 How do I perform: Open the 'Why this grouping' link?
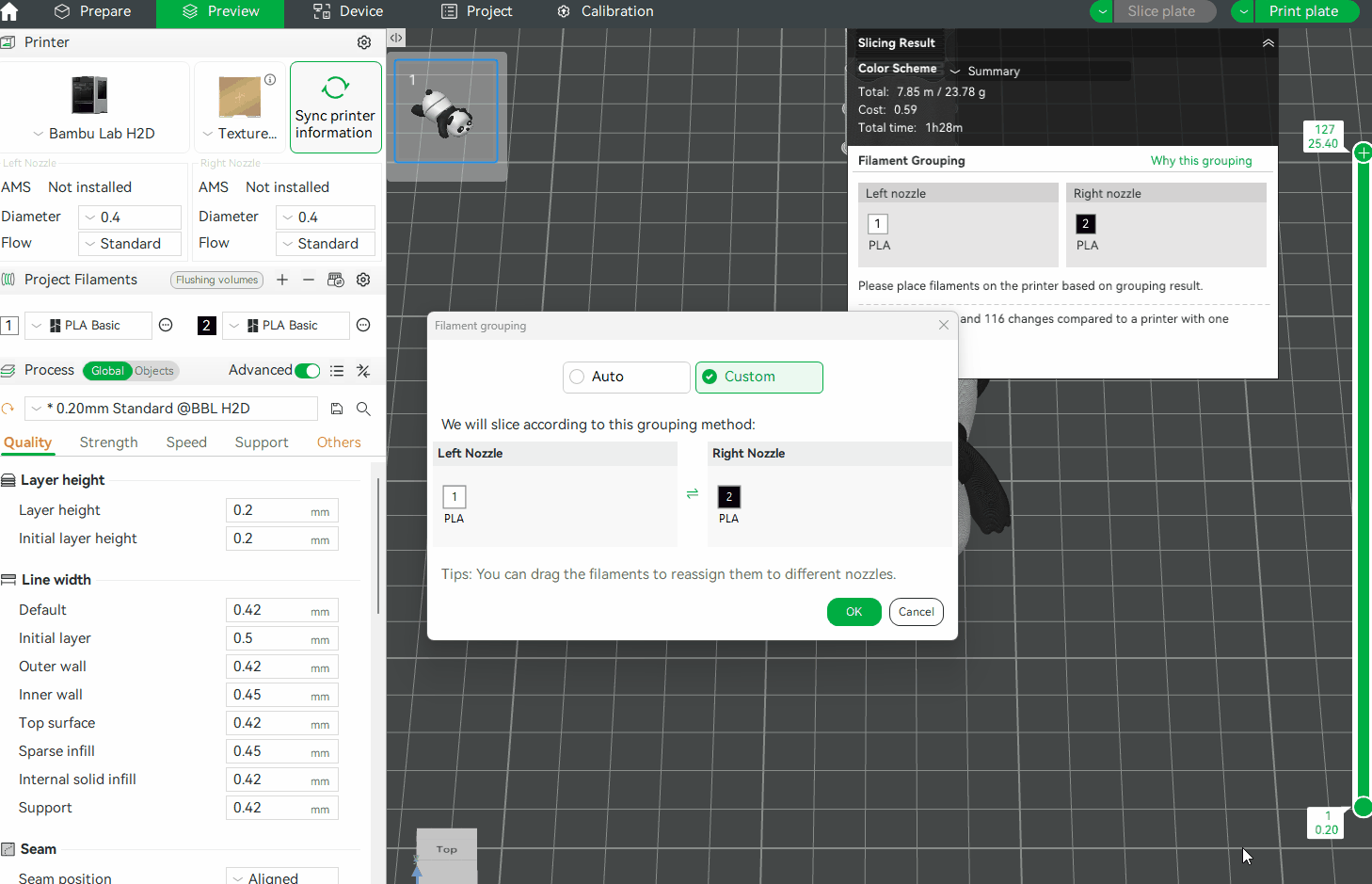point(1201,161)
